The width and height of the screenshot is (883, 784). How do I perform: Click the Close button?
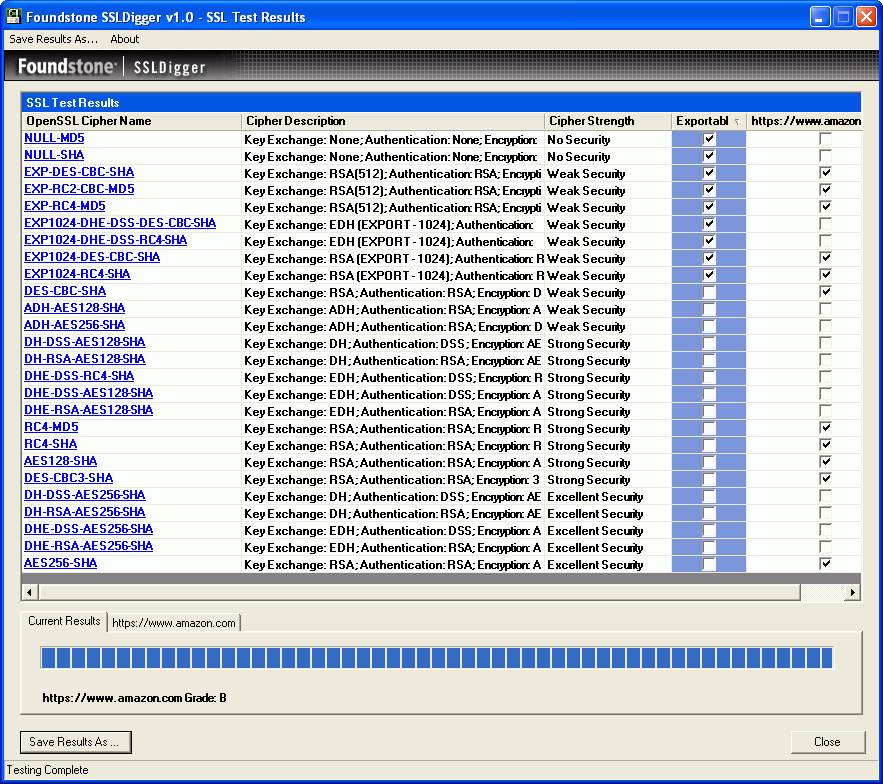coord(828,742)
